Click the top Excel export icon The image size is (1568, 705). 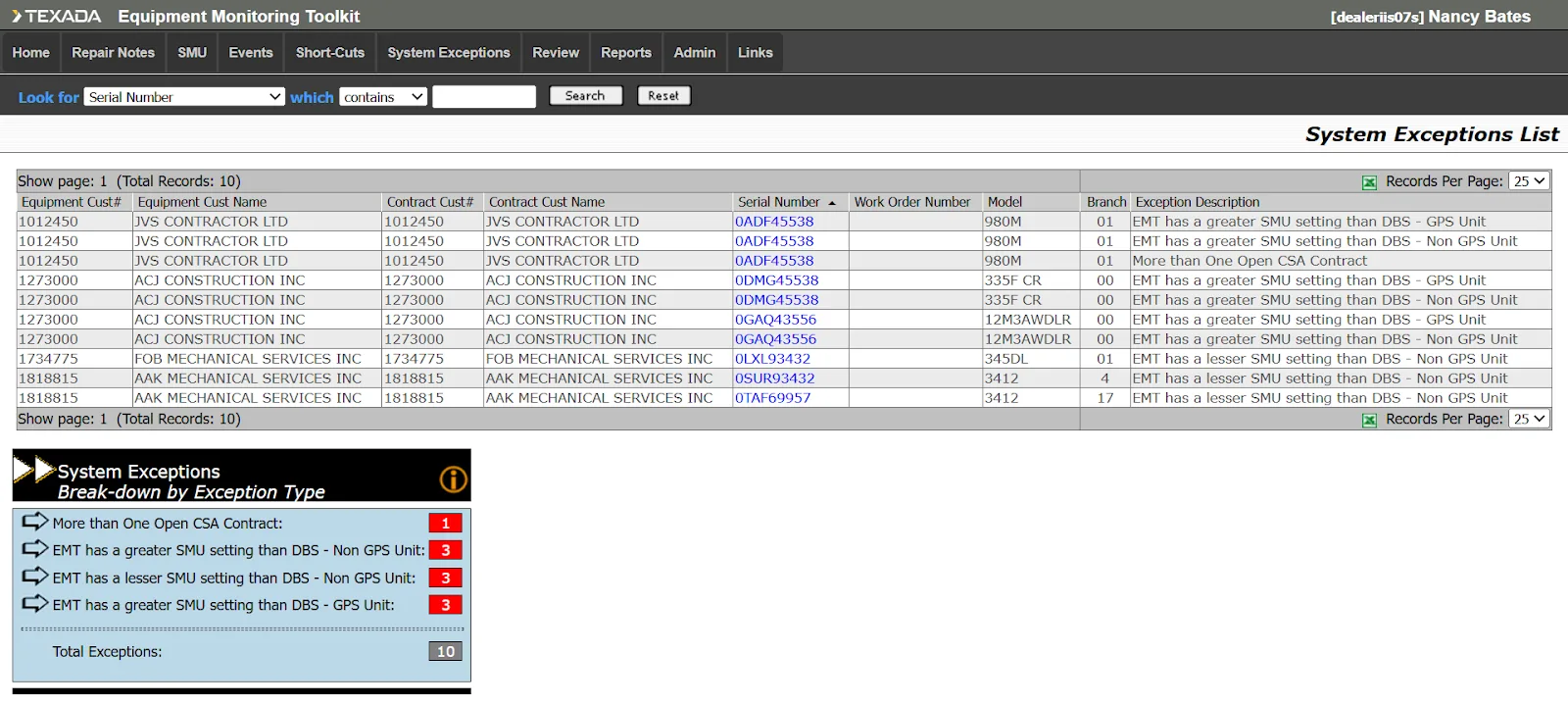(x=1369, y=182)
